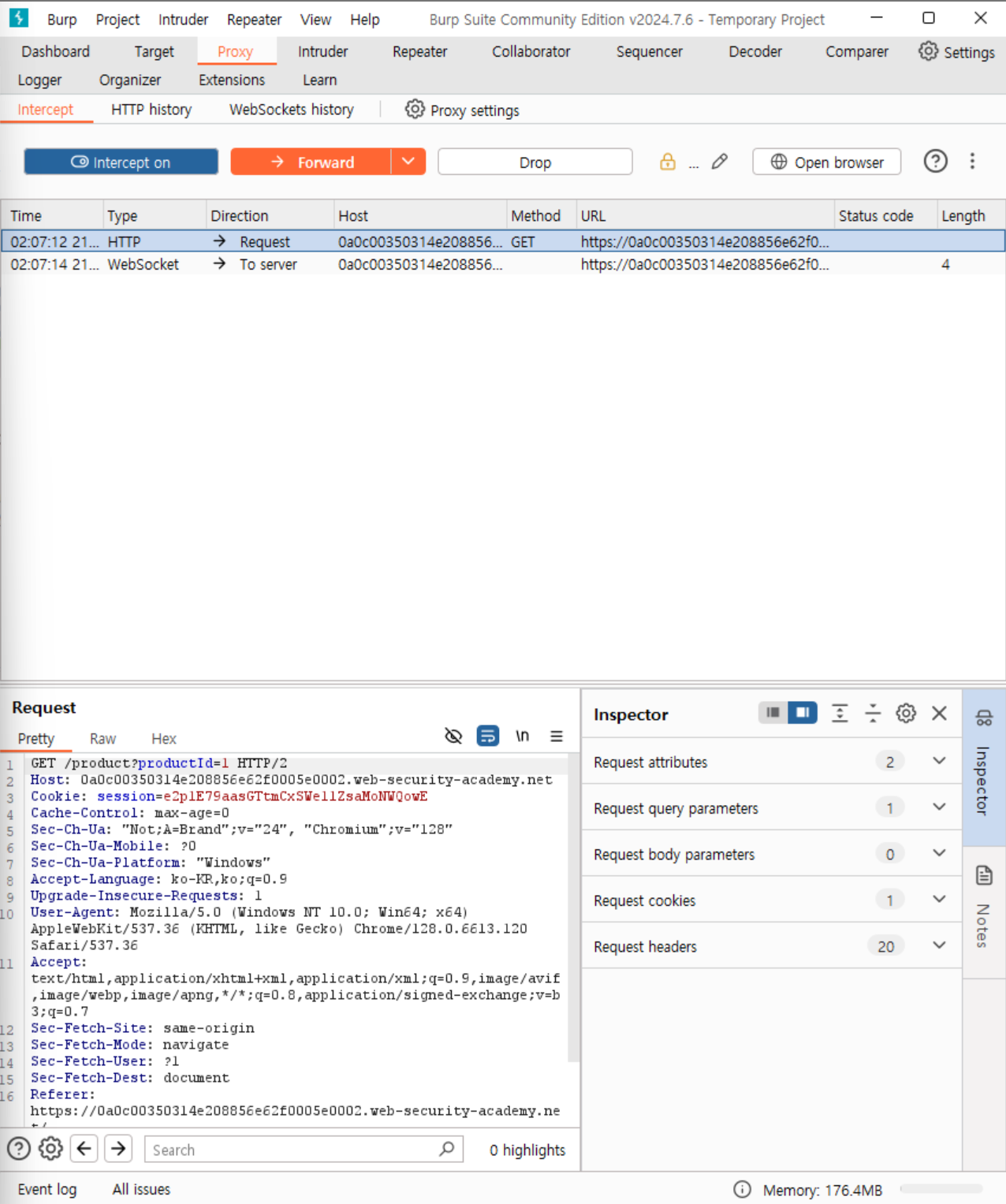The width and height of the screenshot is (1006, 1204).
Task: Click the Drop button
Action: 535,162
